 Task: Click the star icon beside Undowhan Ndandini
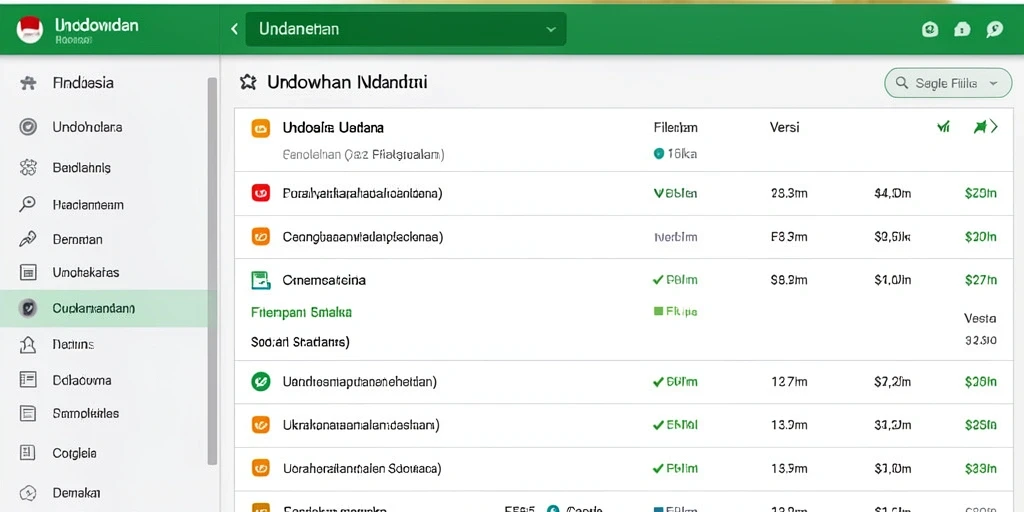click(x=248, y=82)
